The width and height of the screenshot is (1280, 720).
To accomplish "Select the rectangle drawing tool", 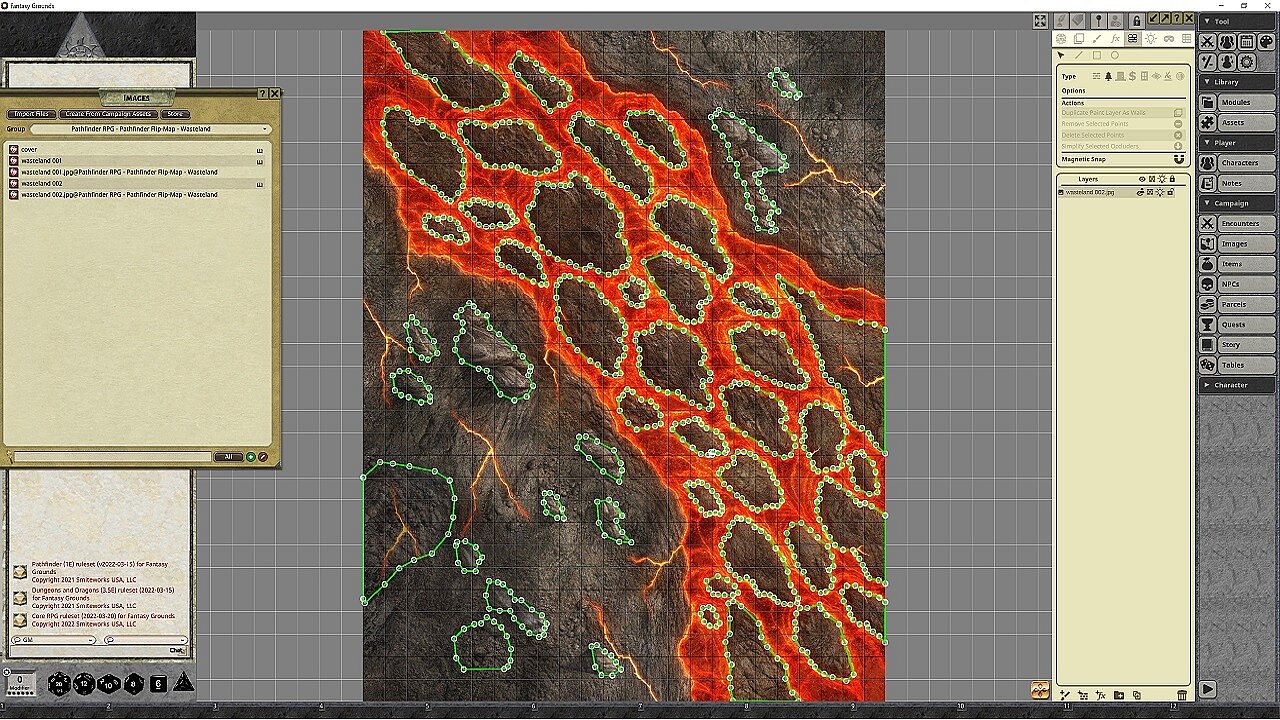I will pos(1096,55).
